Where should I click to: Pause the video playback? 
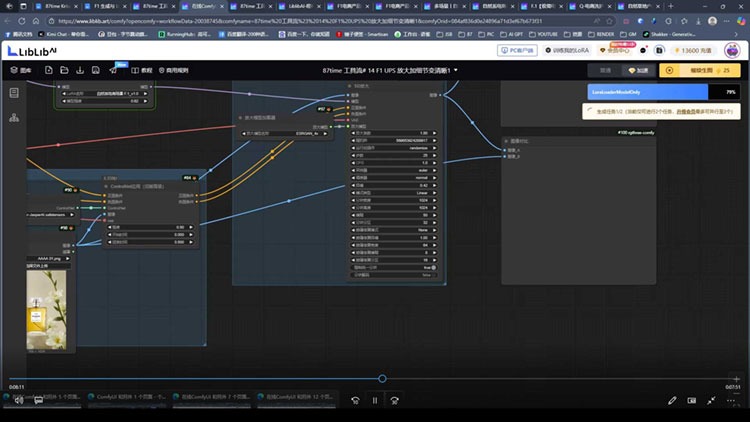point(375,400)
